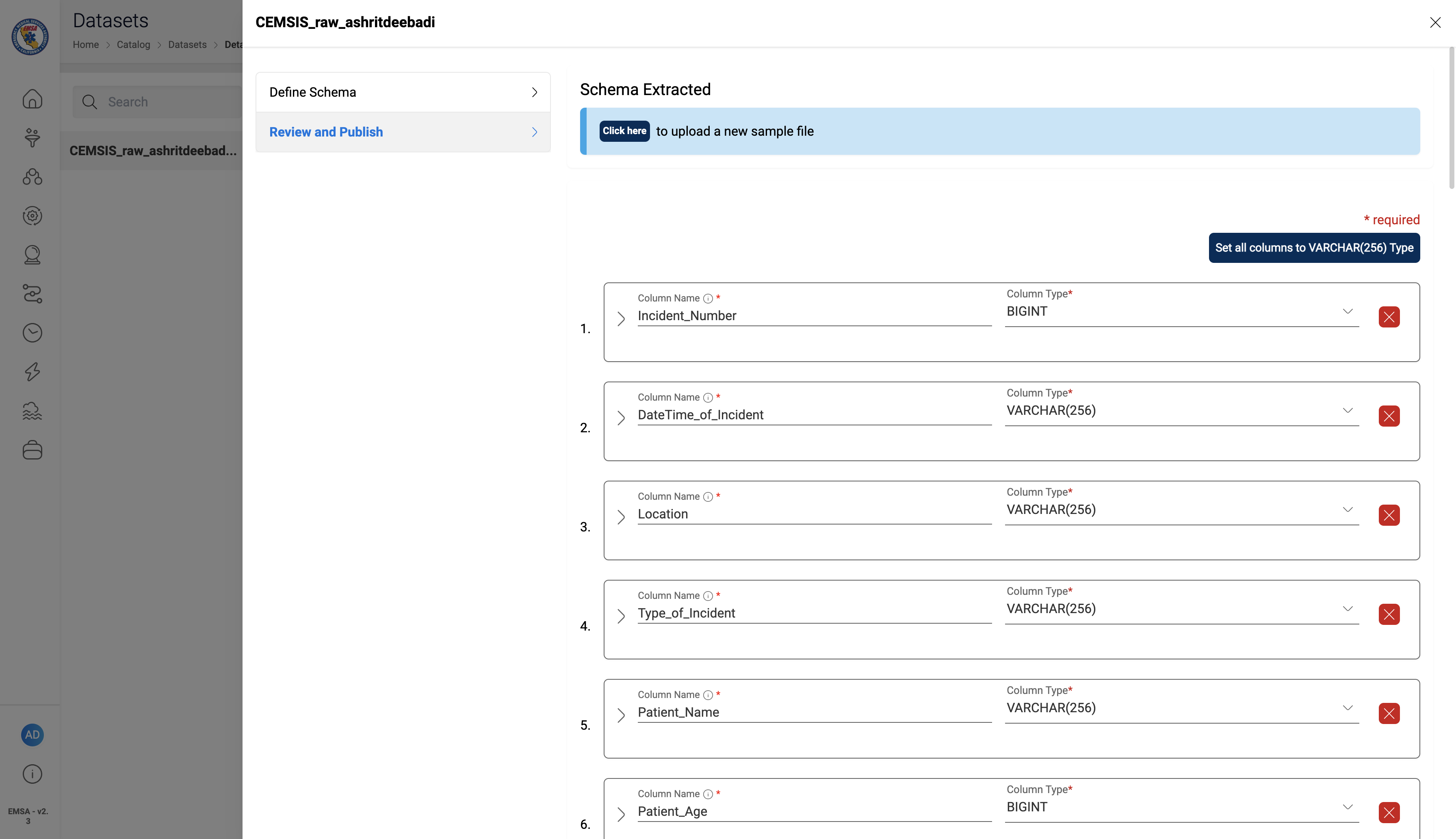Click the search magnifier icon

[89, 102]
